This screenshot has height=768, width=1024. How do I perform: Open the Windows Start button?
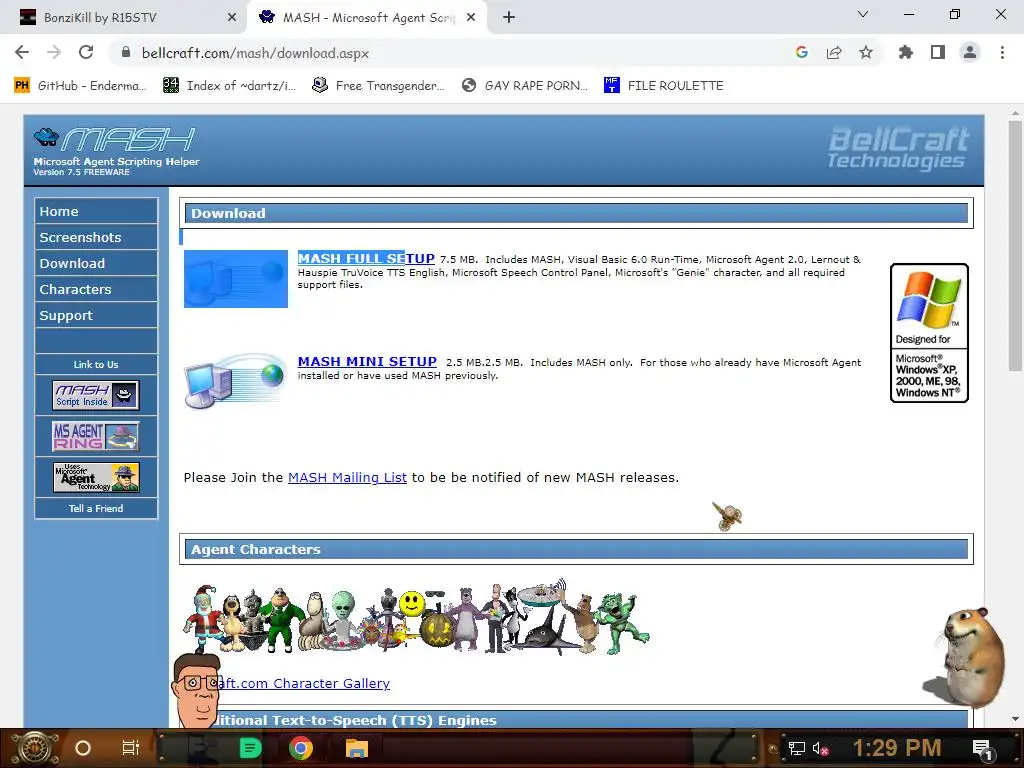(34, 748)
